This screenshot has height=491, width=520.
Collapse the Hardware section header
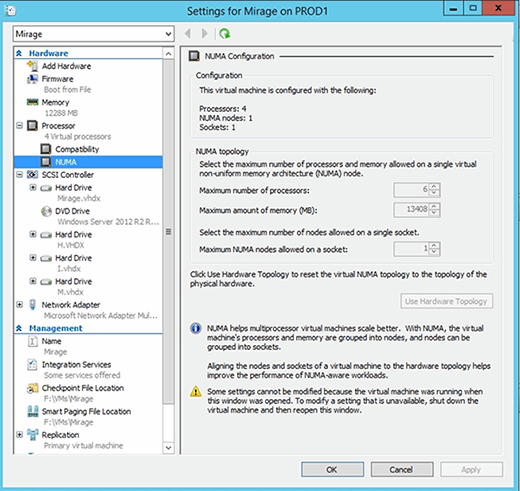point(19,53)
